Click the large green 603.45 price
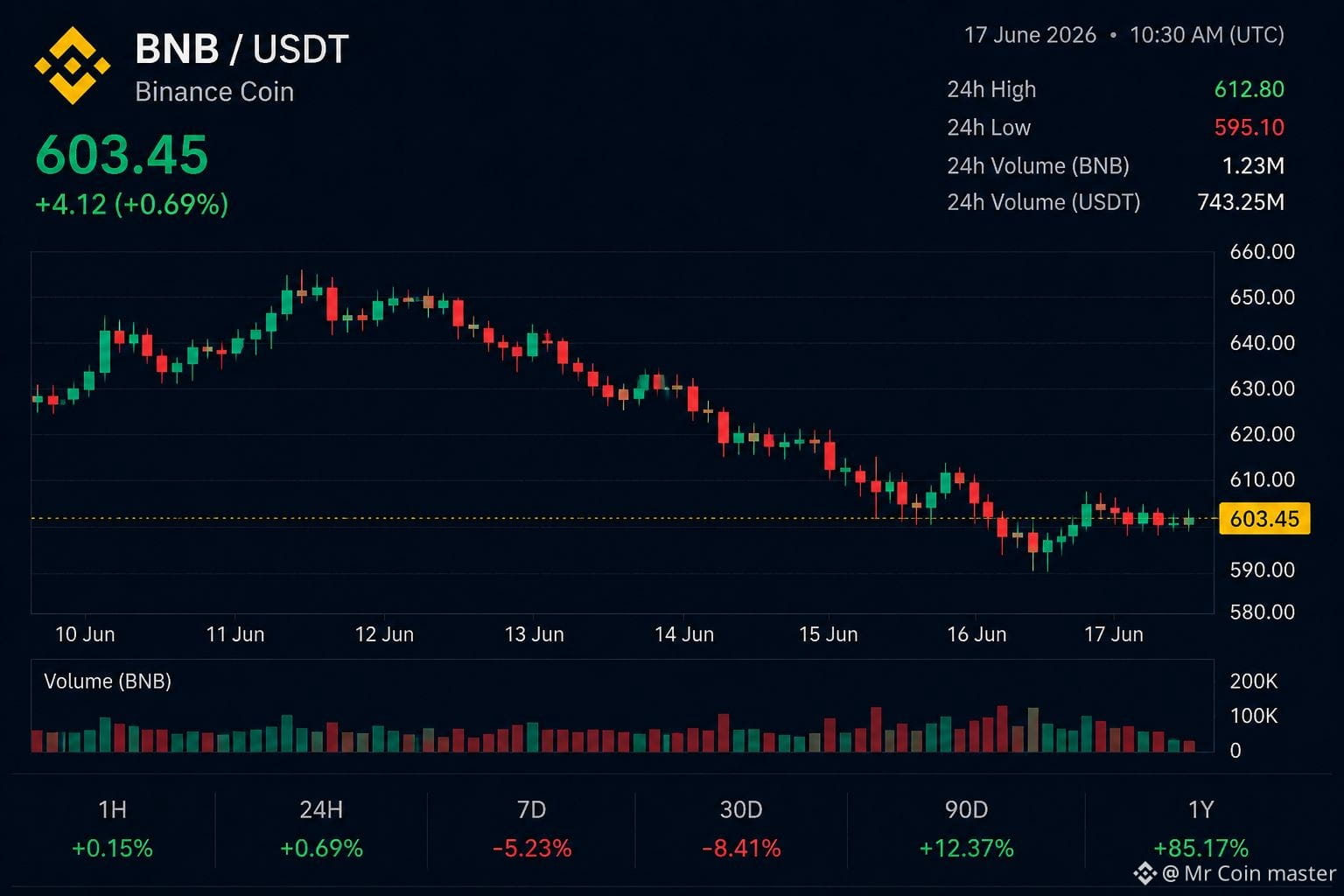Image resolution: width=1344 pixels, height=896 pixels. click(x=122, y=155)
